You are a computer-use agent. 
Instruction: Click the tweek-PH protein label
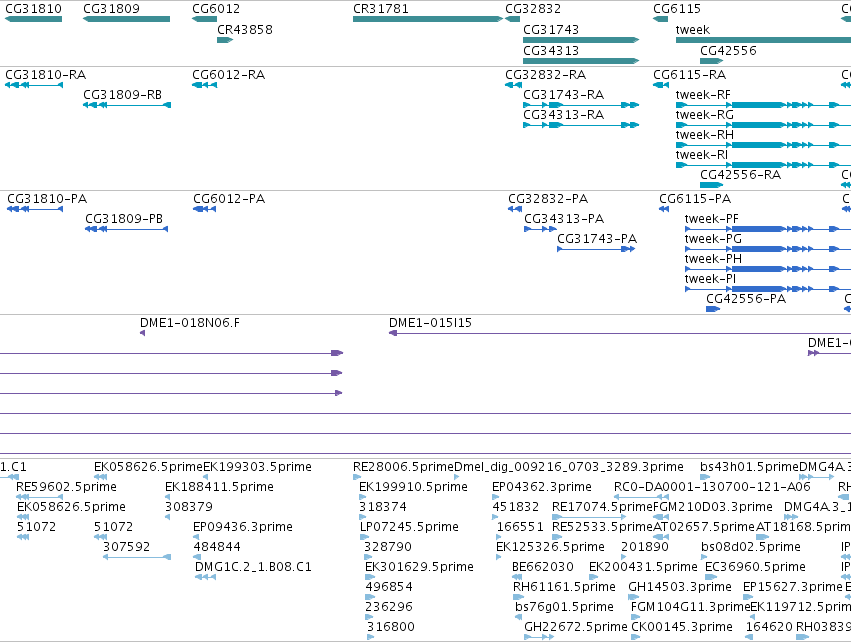click(713, 259)
